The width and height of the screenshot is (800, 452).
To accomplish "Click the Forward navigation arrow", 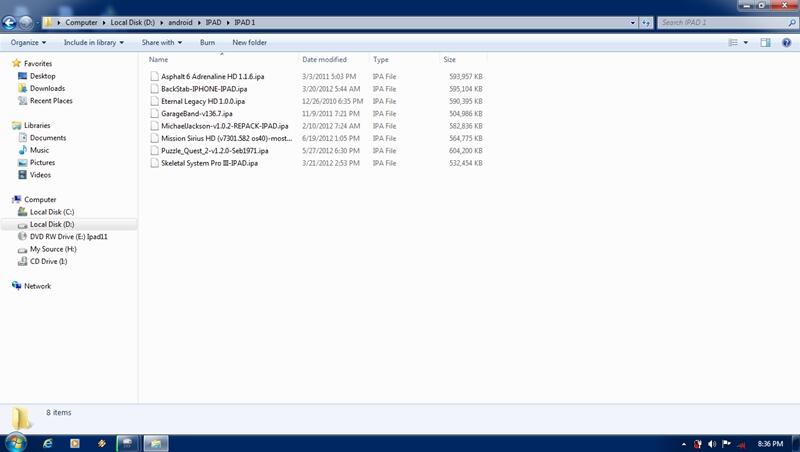I will 26,22.
